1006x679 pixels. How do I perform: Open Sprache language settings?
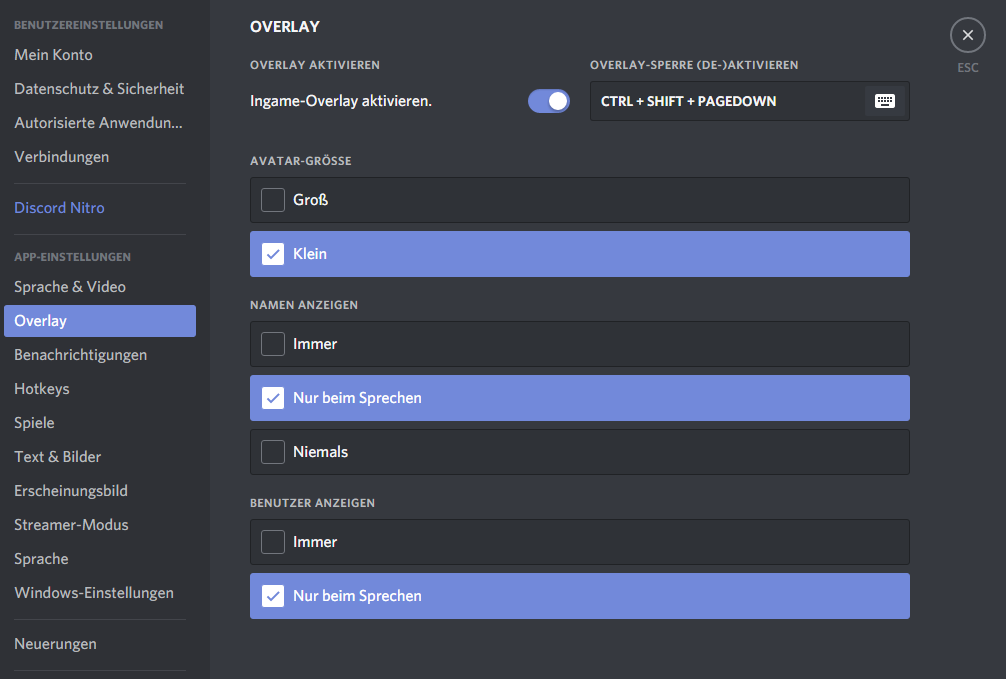tap(99, 559)
